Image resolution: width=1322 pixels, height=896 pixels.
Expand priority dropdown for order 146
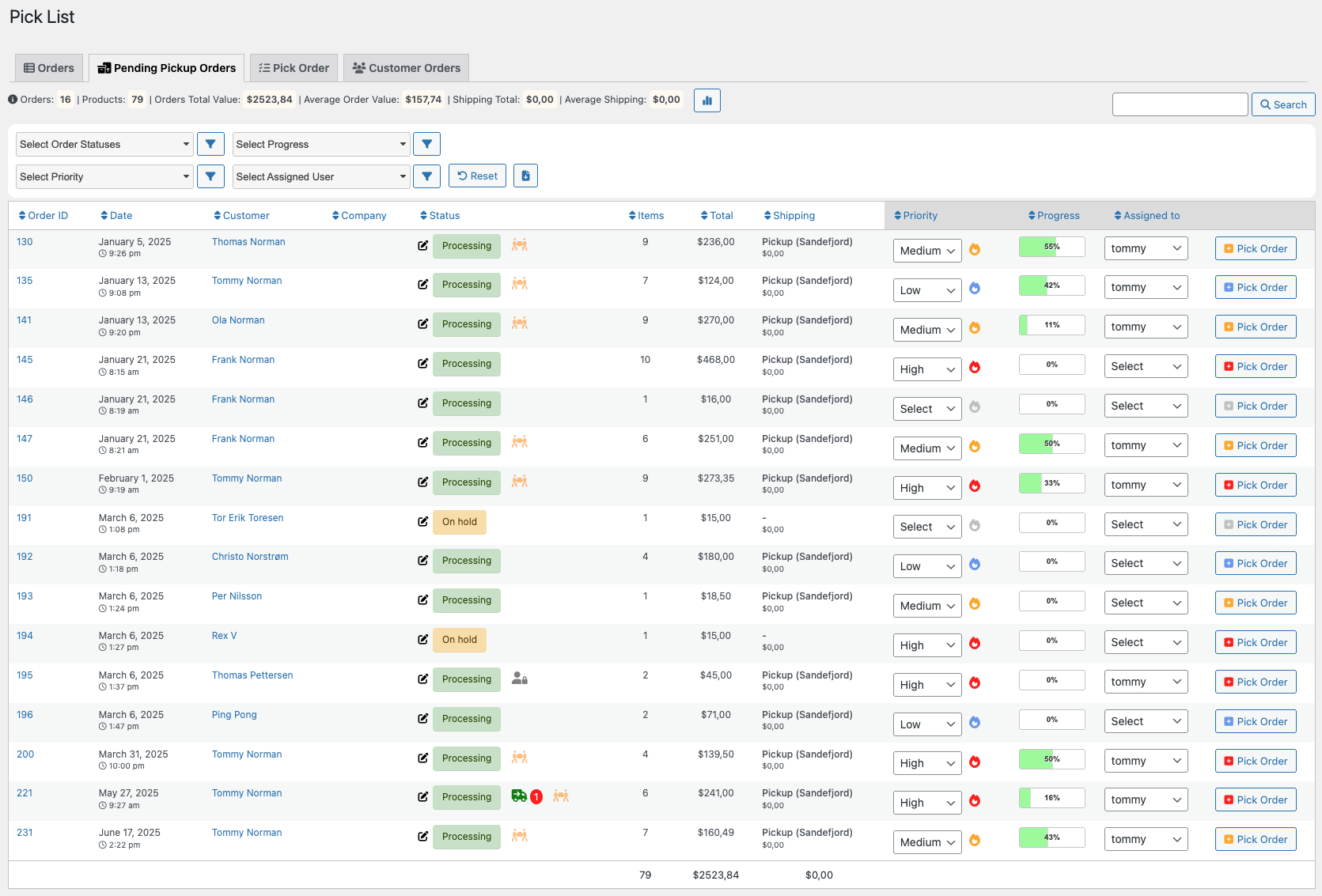(926, 409)
